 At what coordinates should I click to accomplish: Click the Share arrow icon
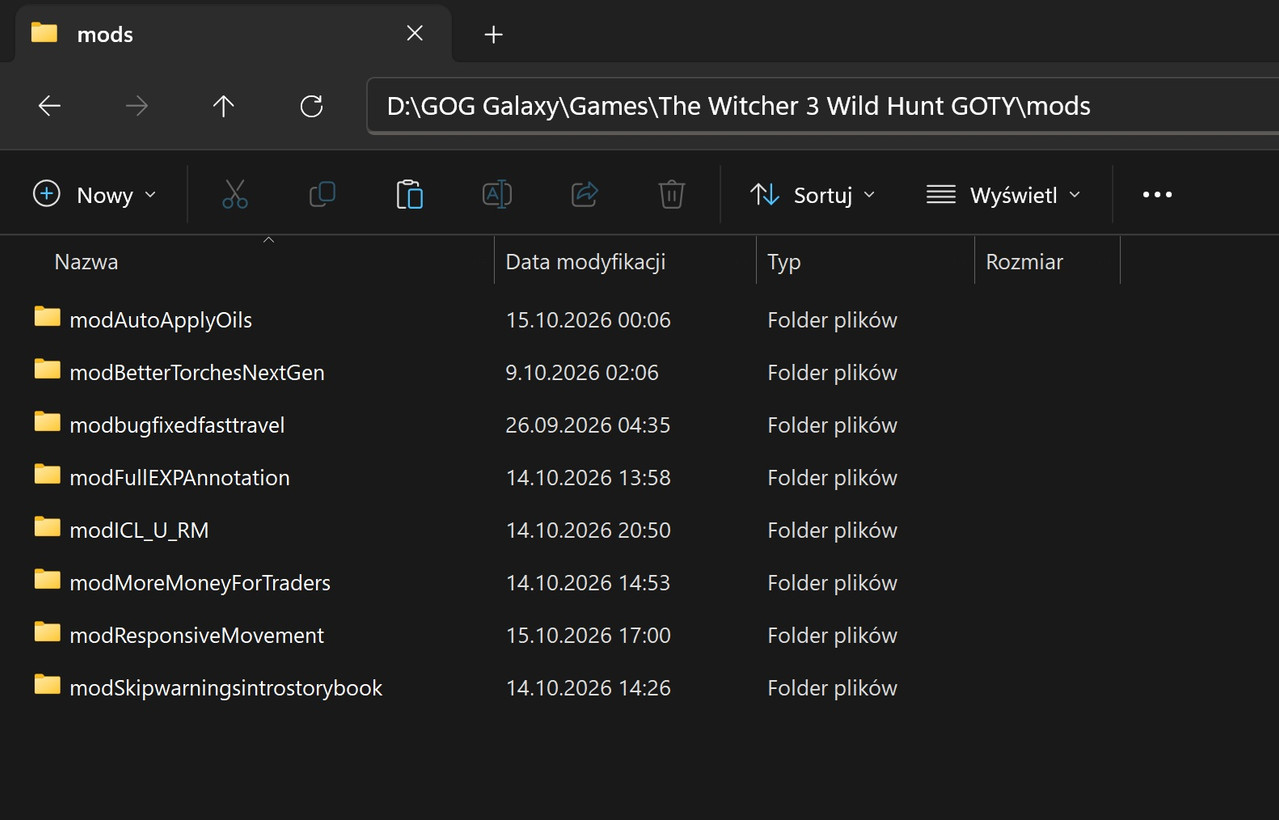(x=585, y=194)
